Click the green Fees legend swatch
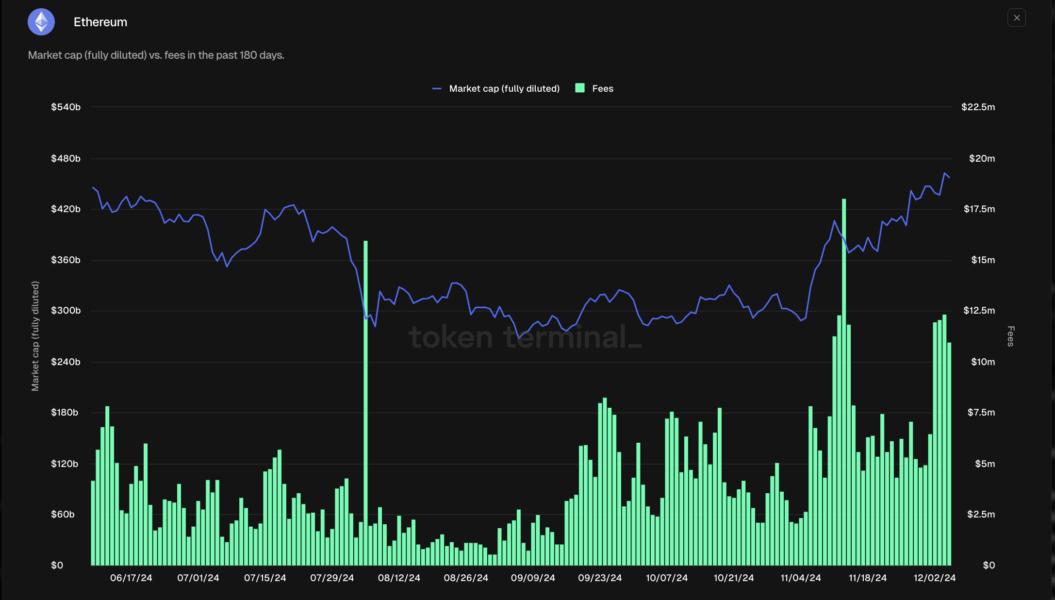The width and height of the screenshot is (1055, 600). [x=580, y=89]
